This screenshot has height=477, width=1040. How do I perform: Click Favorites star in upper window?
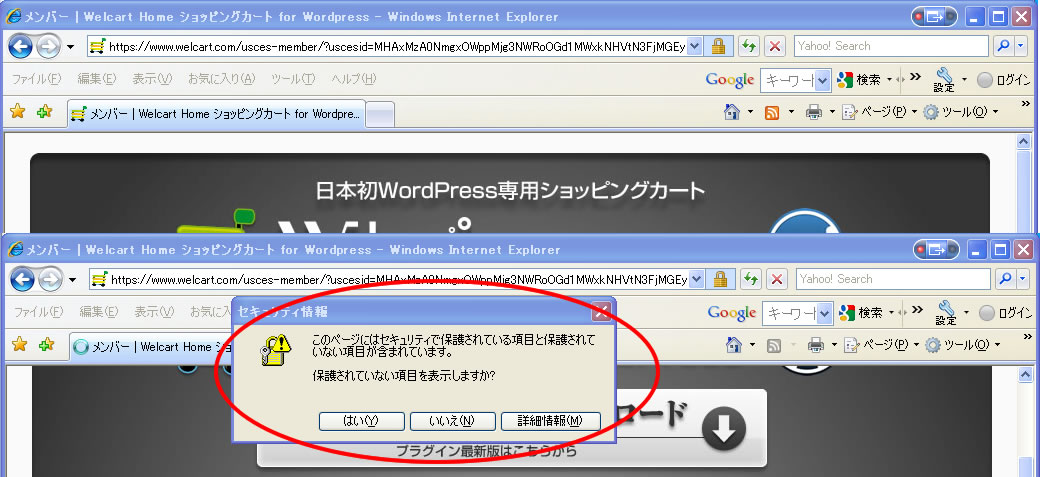pyautogui.click(x=17, y=112)
